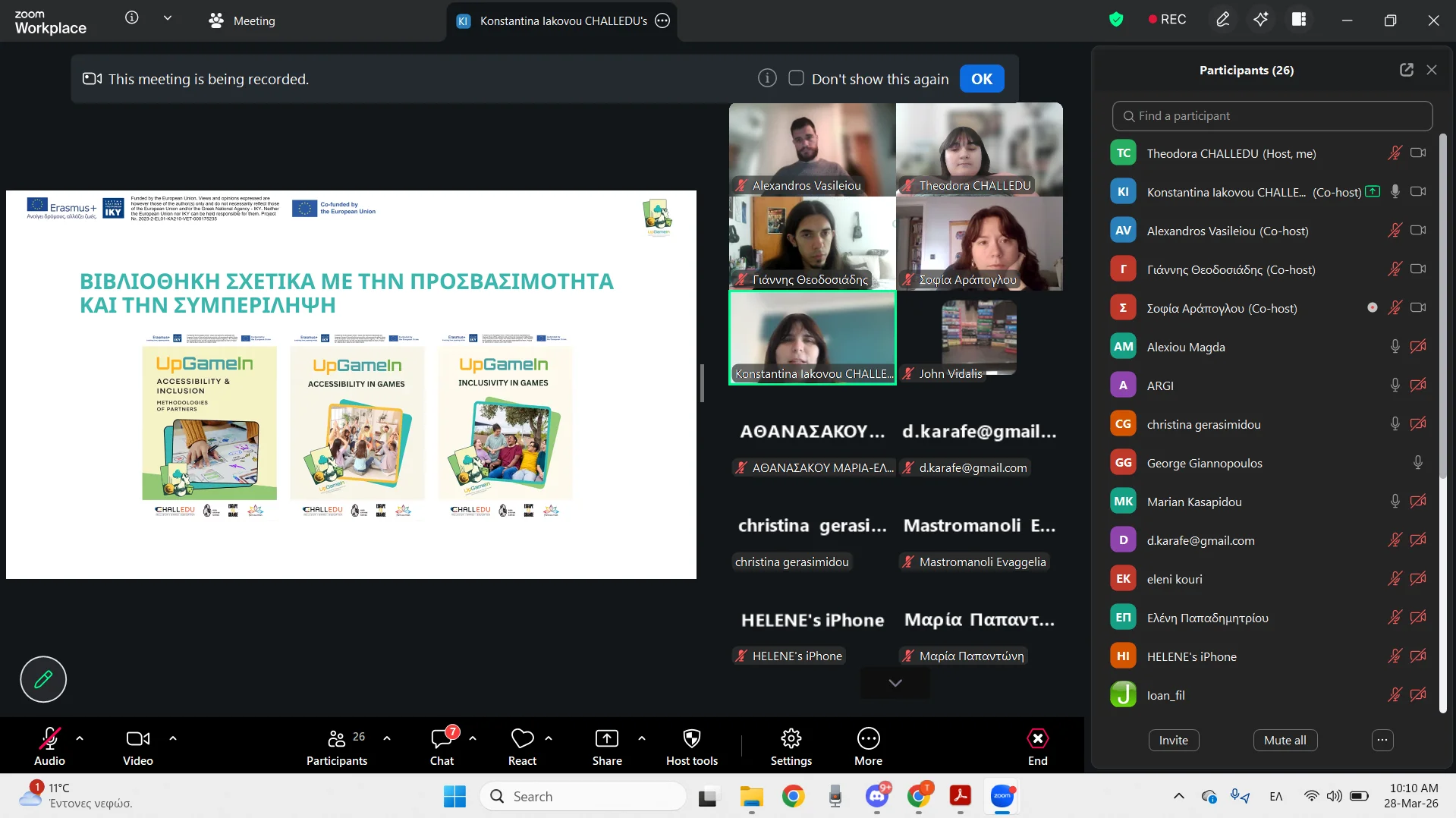The image size is (1456, 818).
Task: Start screen Share
Action: (x=607, y=746)
